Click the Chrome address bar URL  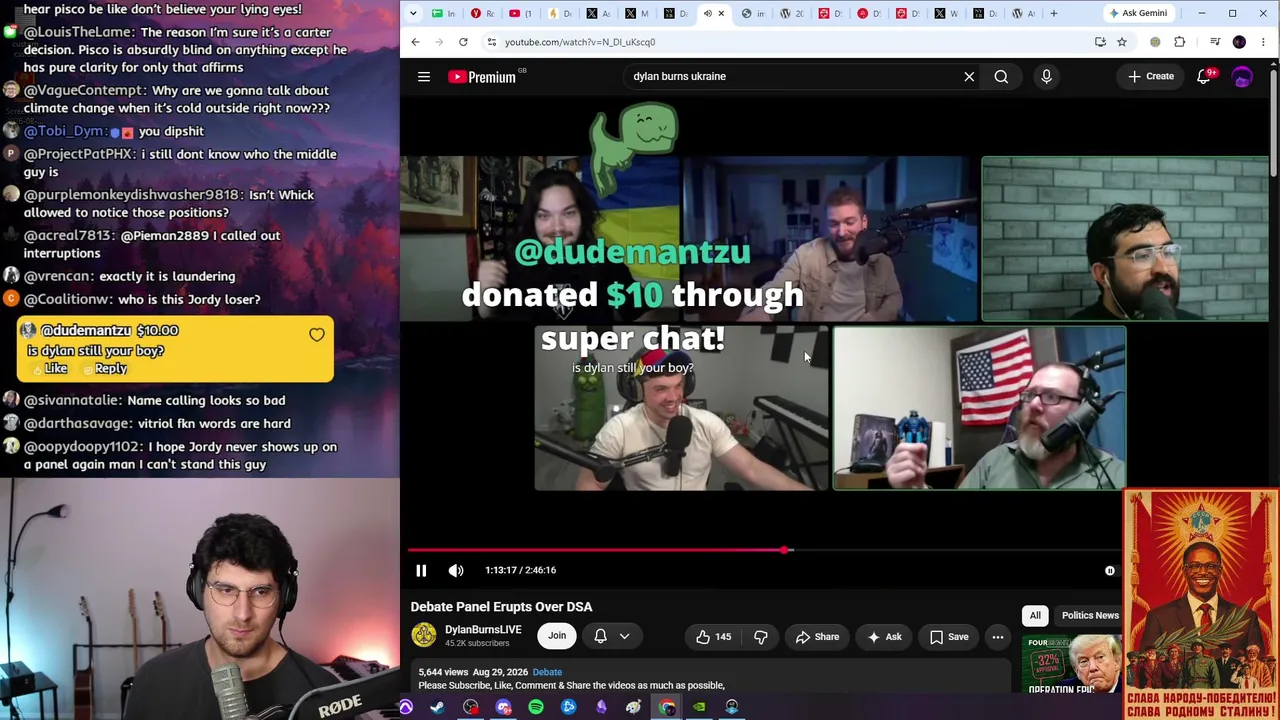580,42
